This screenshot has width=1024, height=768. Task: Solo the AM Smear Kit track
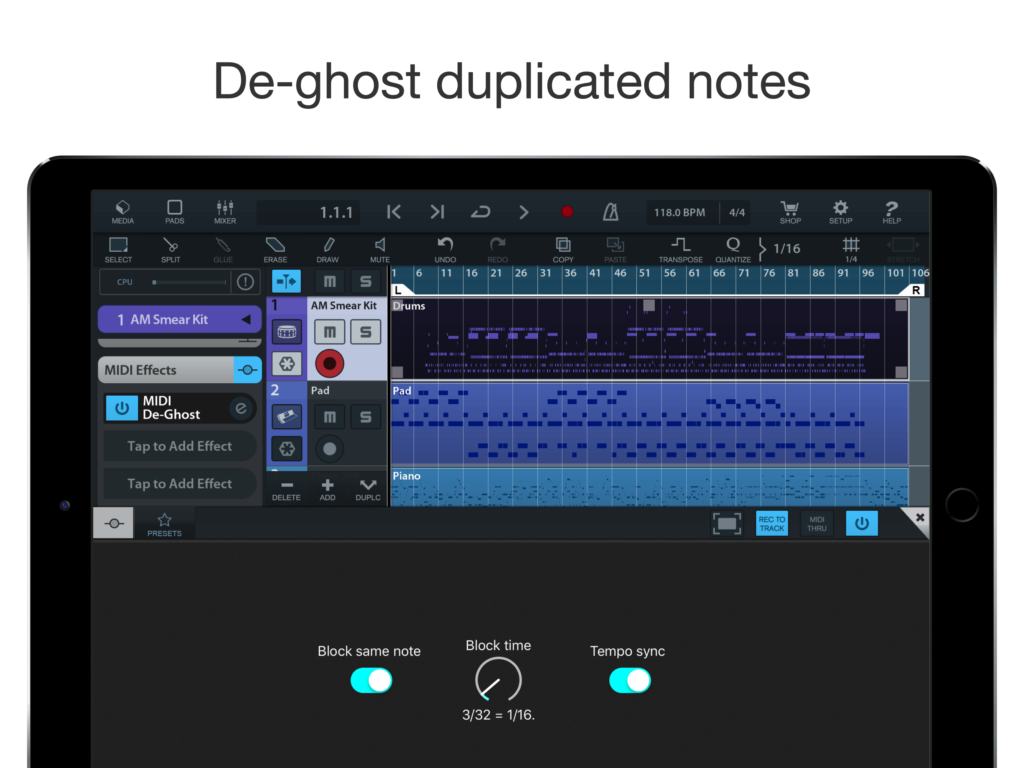[366, 332]
